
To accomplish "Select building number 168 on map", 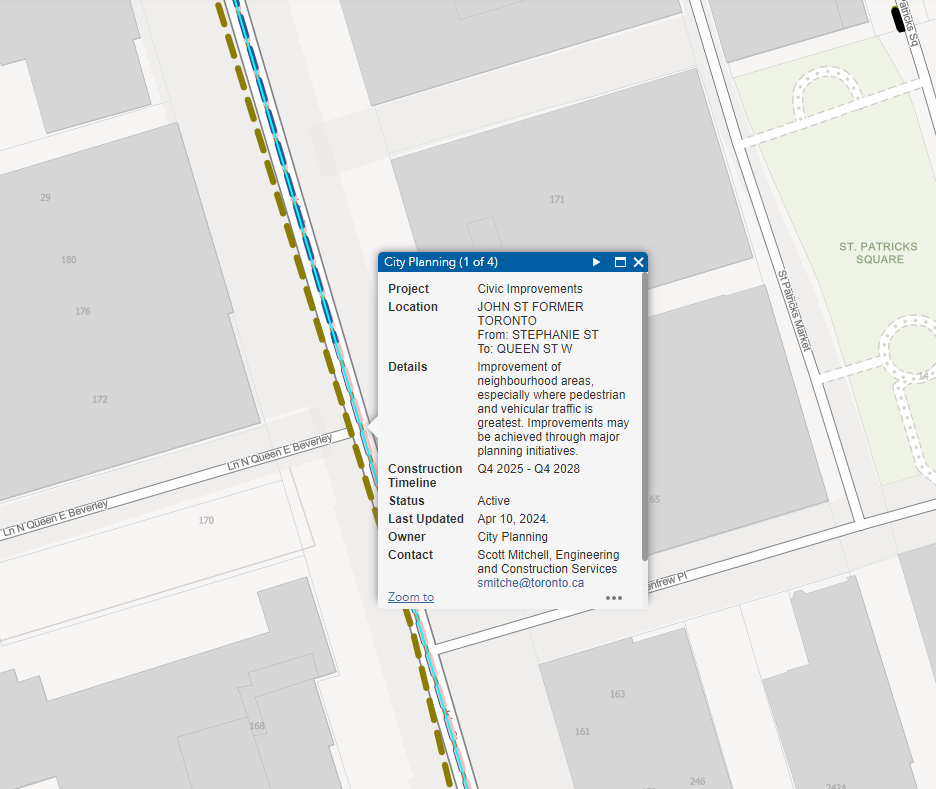I will pyautogui.click(x=257, y=726).
